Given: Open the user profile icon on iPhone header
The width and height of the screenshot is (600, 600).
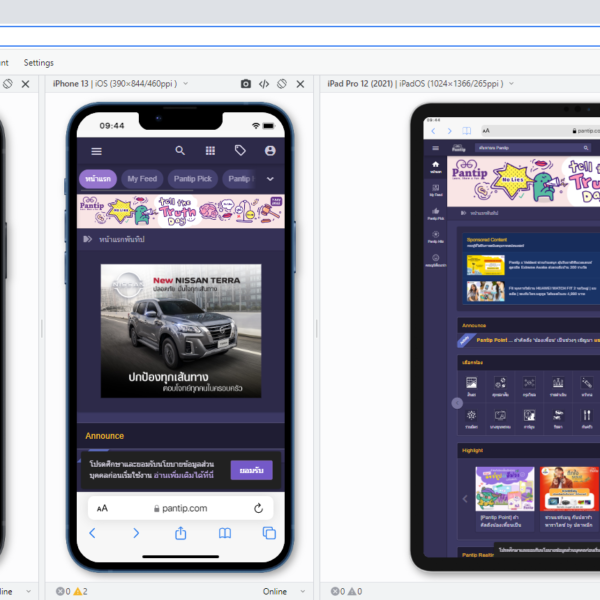Looking at the screenshot, I should click(270, 151).
